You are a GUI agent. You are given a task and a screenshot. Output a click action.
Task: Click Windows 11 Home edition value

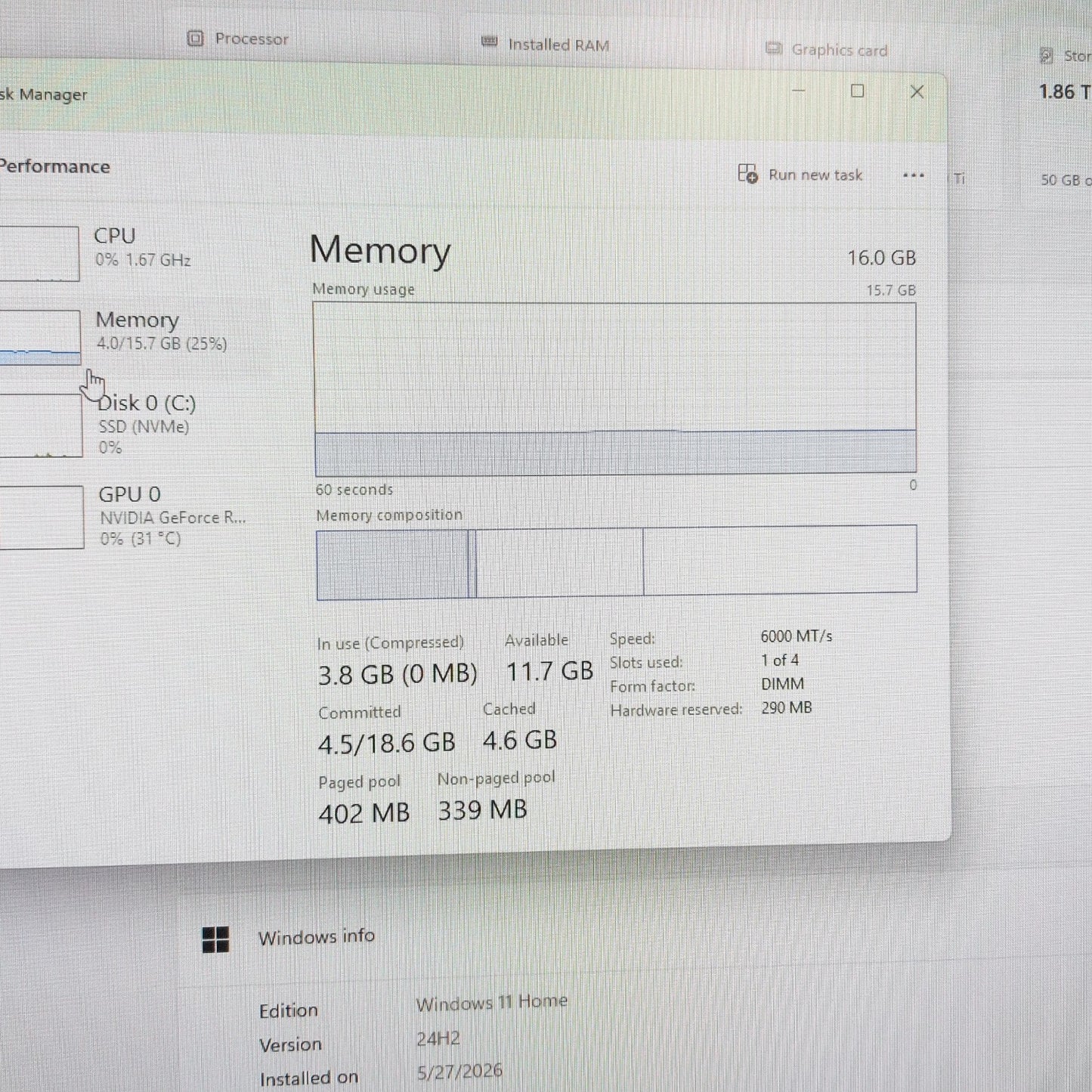(492, 1003)
